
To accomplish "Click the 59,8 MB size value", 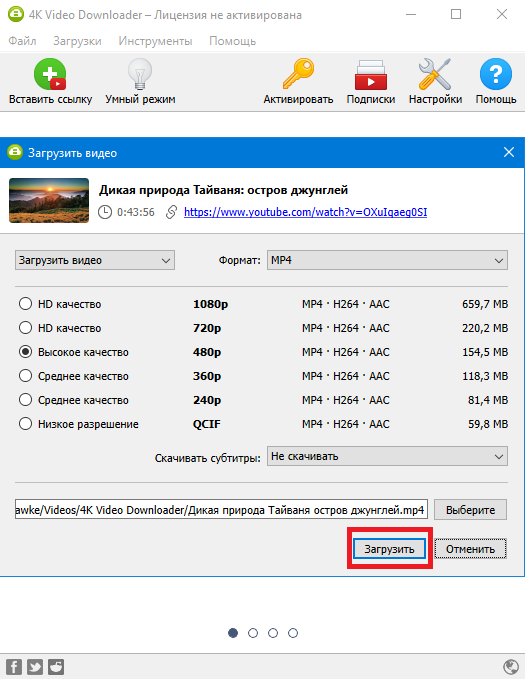I will (488, 424).
